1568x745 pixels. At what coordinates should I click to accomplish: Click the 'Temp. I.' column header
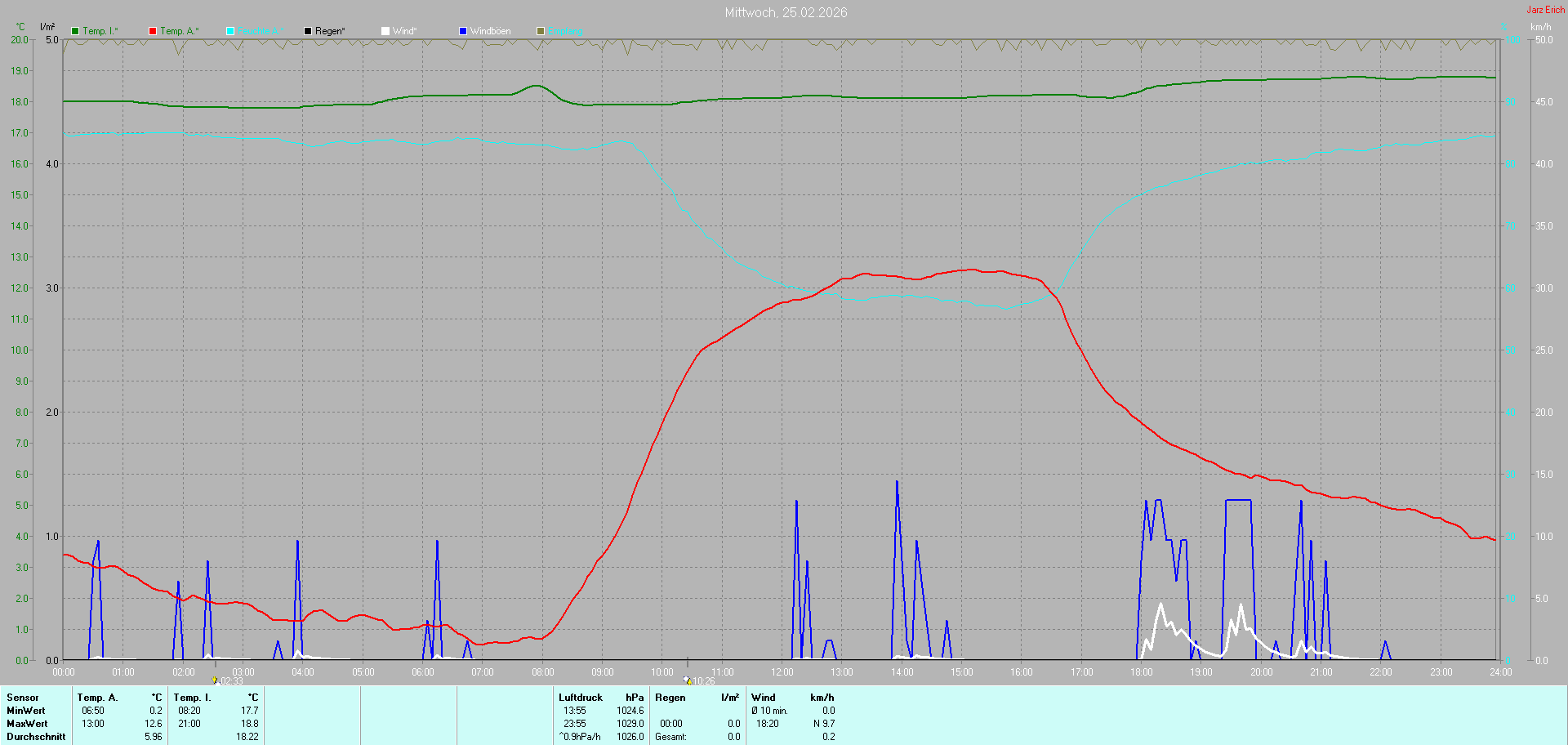193,698
